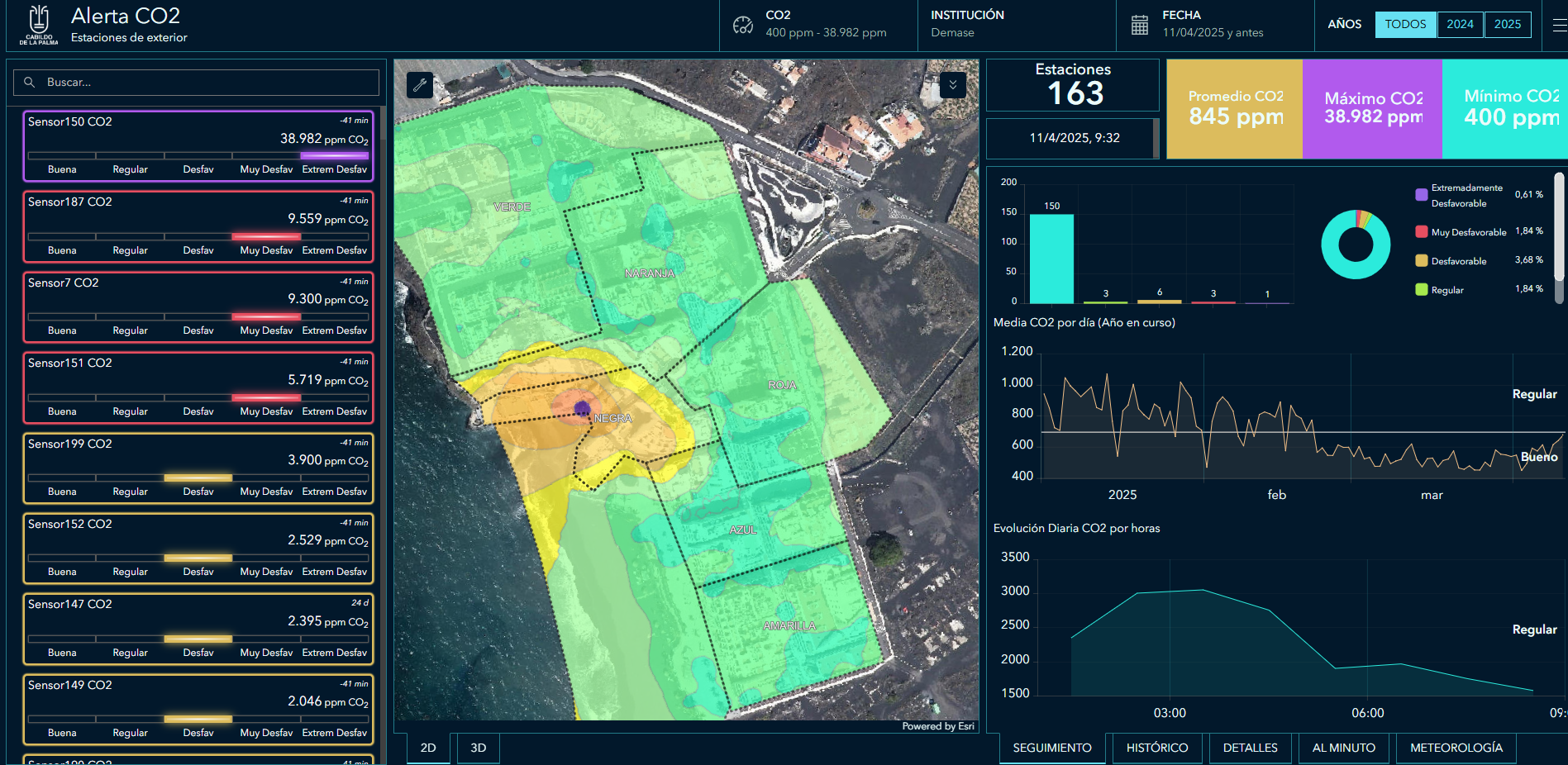Open Meteorología tab

tap(1456, 748)
